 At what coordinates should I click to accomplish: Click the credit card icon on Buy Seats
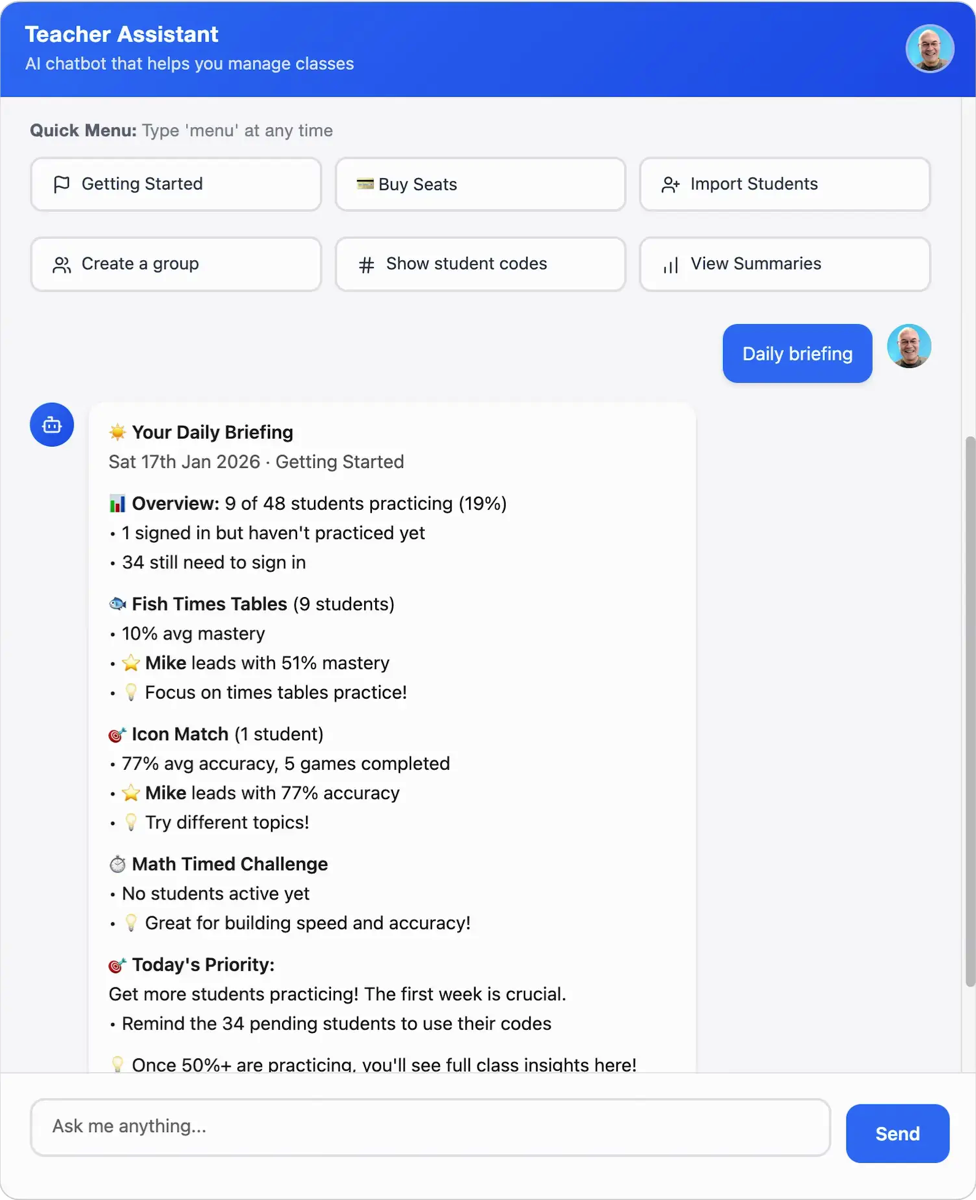click(x=365, y=184)
